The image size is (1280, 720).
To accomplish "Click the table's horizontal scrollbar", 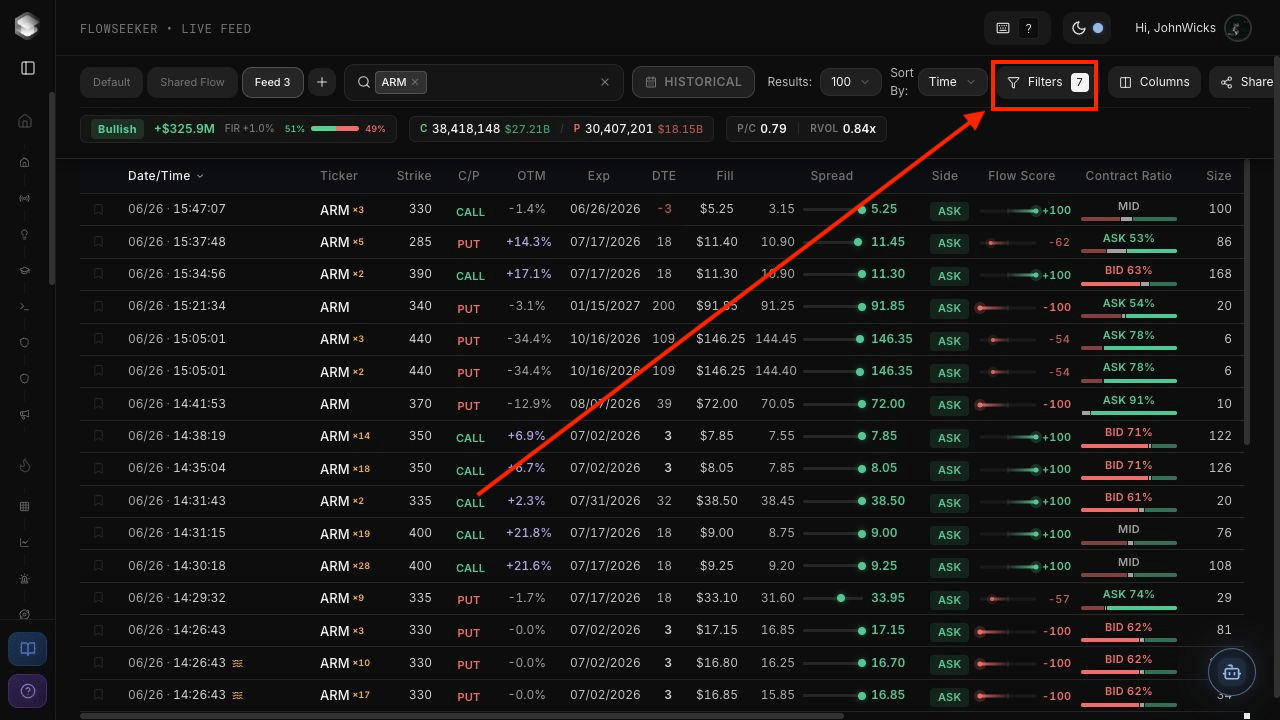I will click(x=462, y=716).
